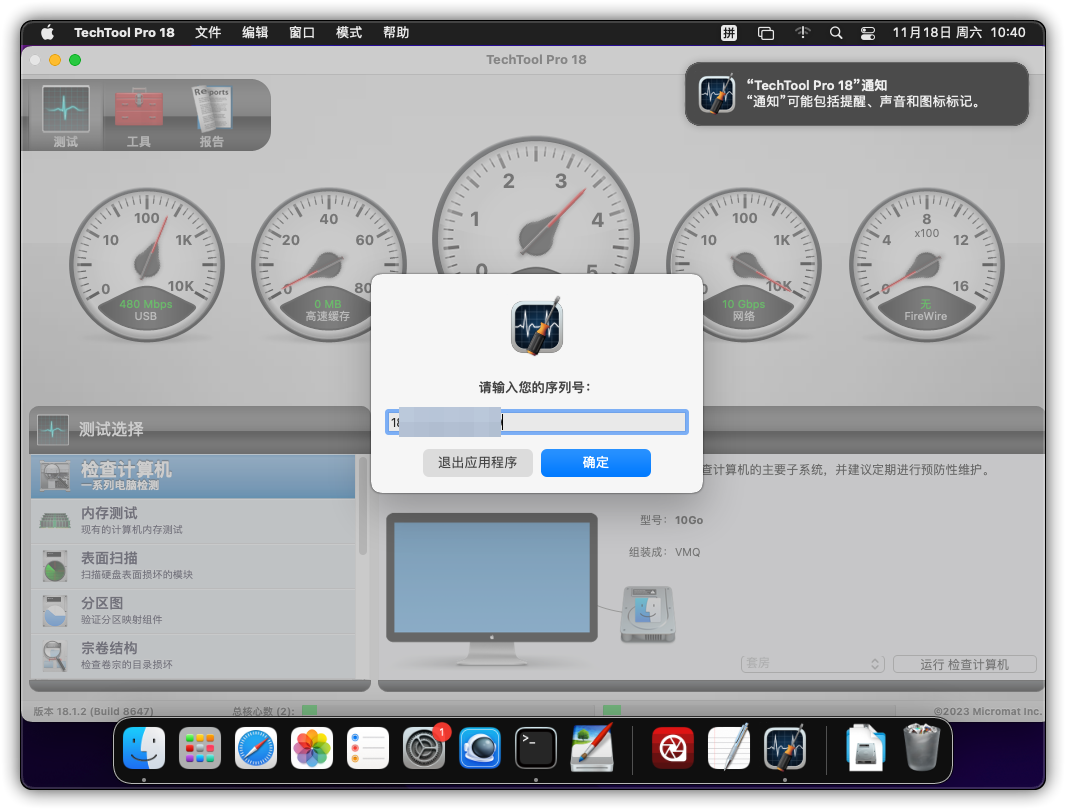Click the partition map pie icon

click(55, 611)
